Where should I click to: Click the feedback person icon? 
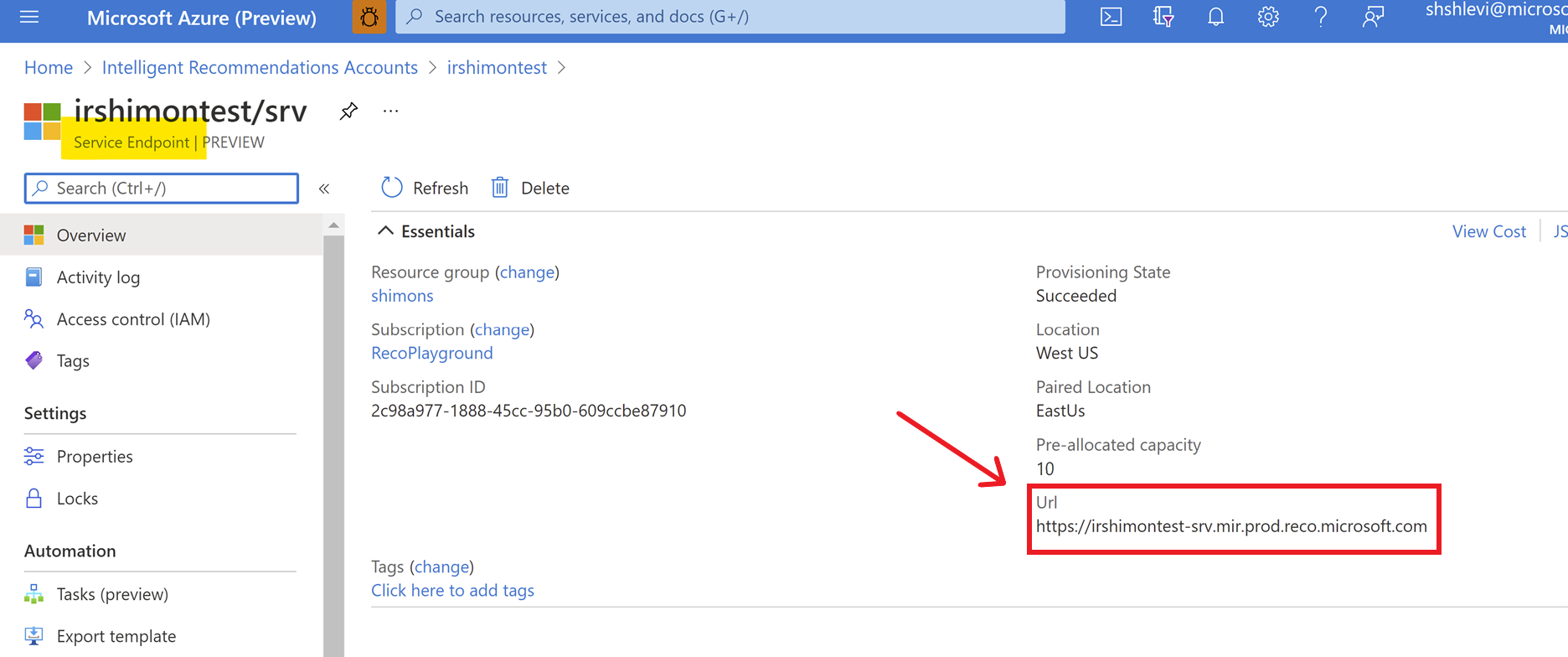[x=1373, y=17]
